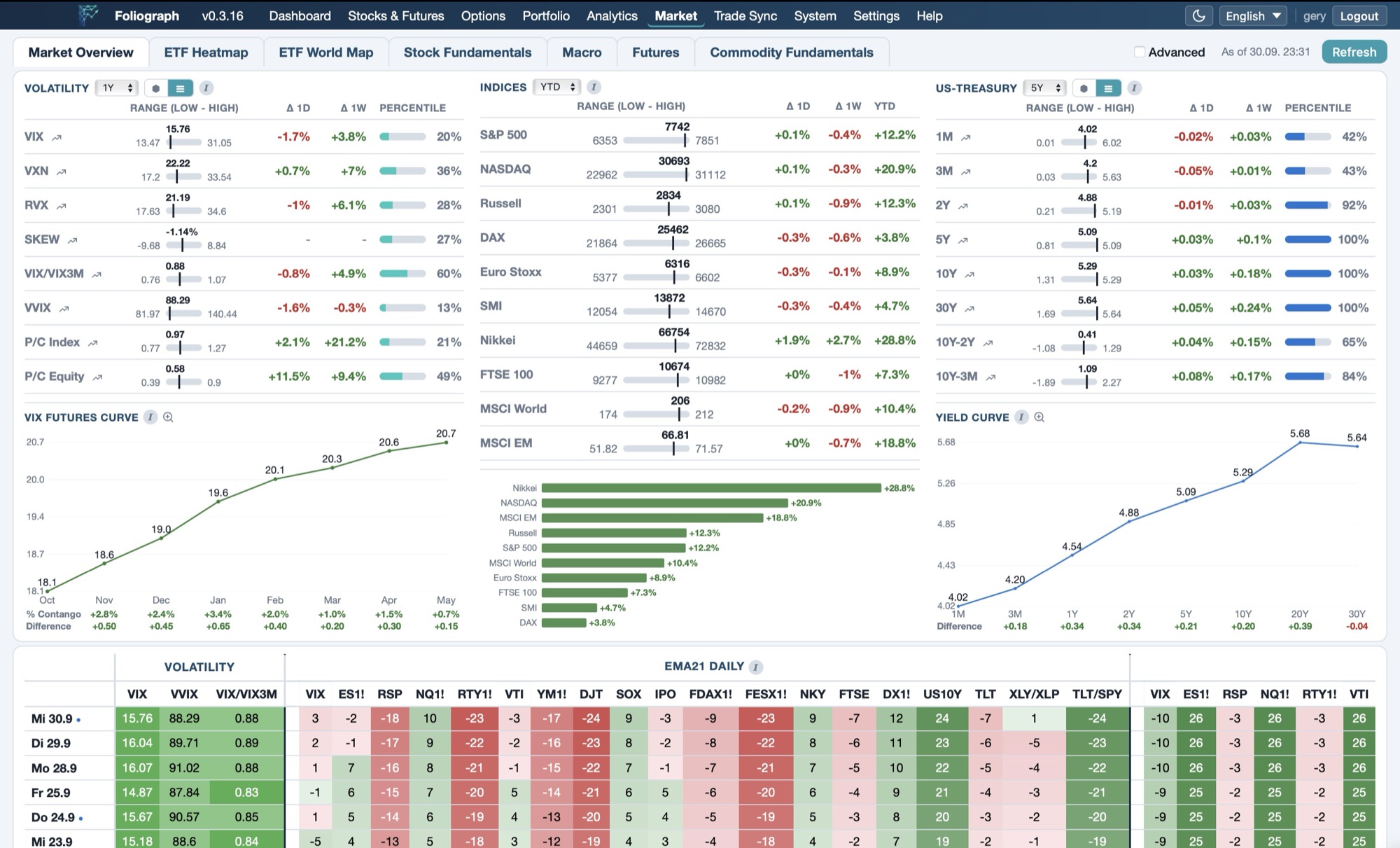1400x848 pixels.
Task: Click NASDAQ +20.9% YTD value
Action: pos(895,169)
